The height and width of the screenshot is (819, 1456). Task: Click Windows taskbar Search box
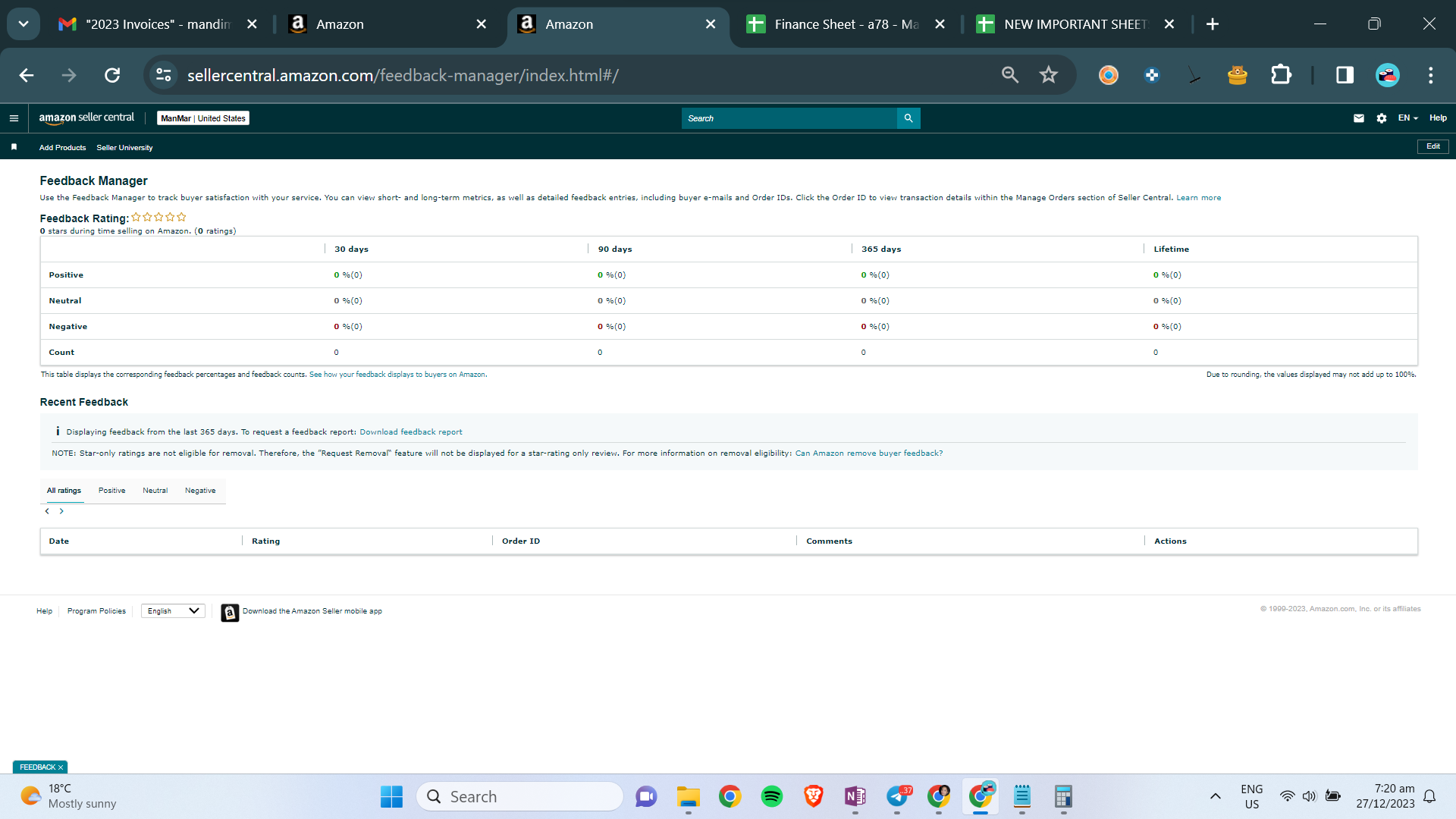(519, 796)
